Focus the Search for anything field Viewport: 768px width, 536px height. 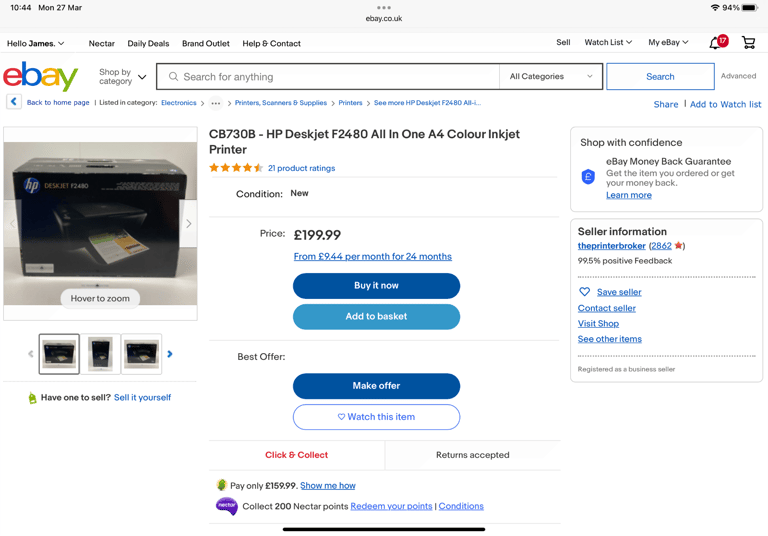pyautogui.click(x=328, y=76)
